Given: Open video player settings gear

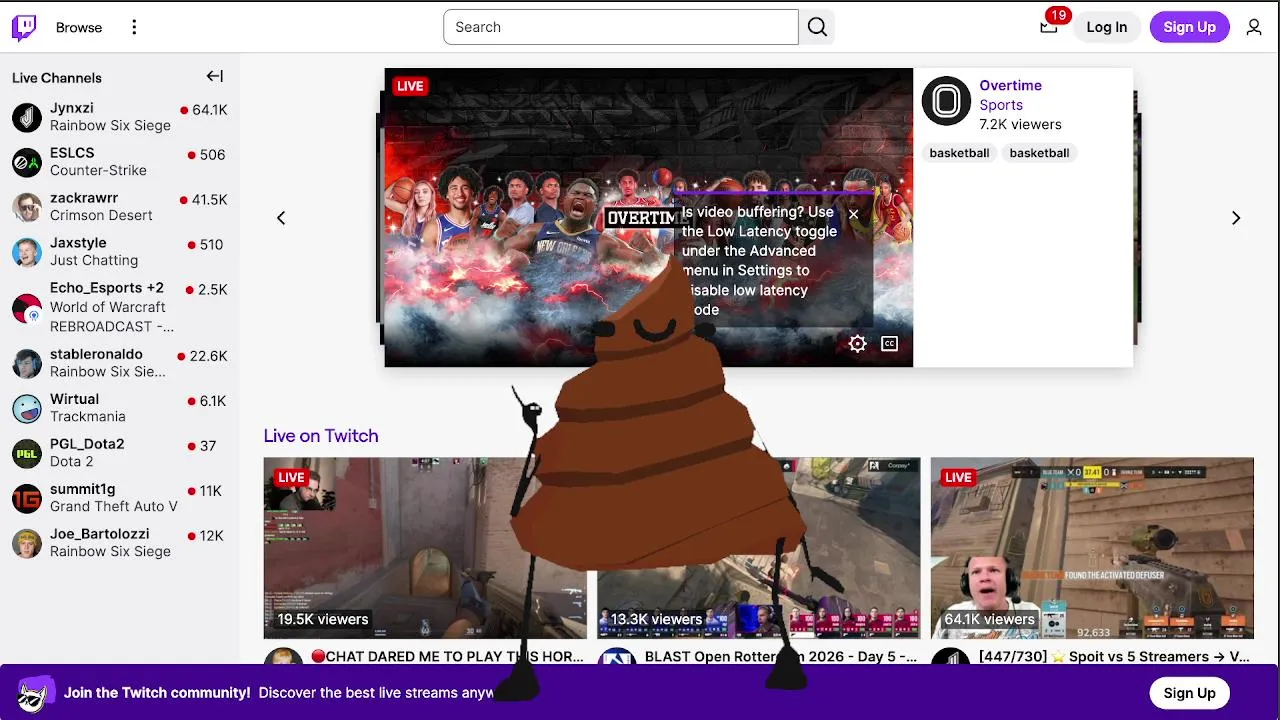Looking at the screenshot, I should [x=857, y=344].
